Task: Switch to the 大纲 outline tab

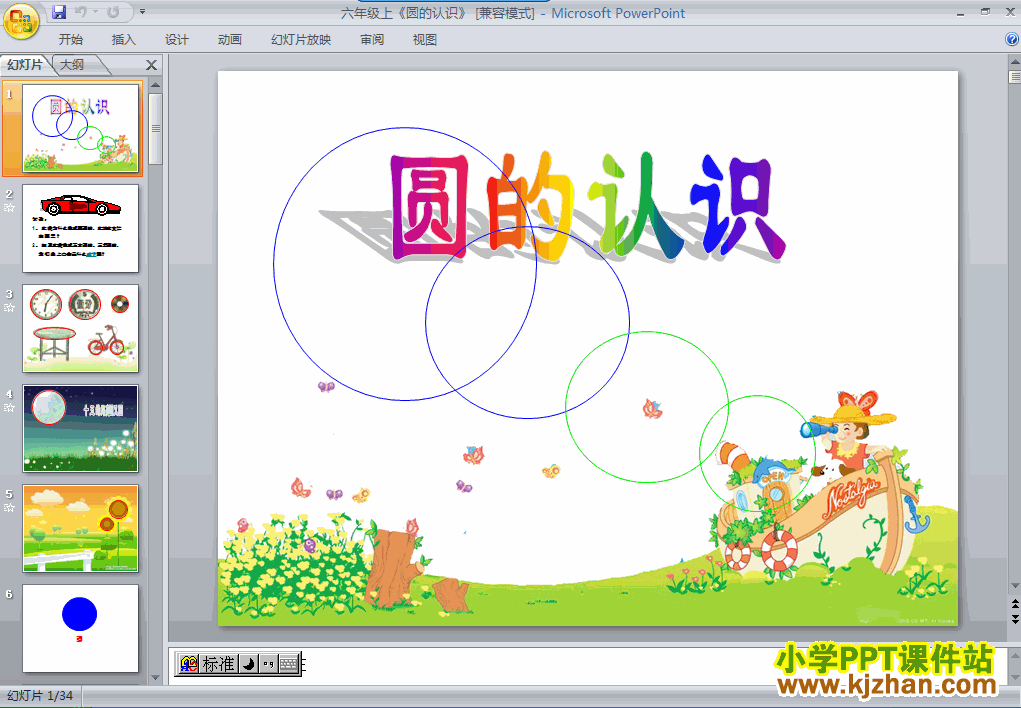Action: [72, 64]
